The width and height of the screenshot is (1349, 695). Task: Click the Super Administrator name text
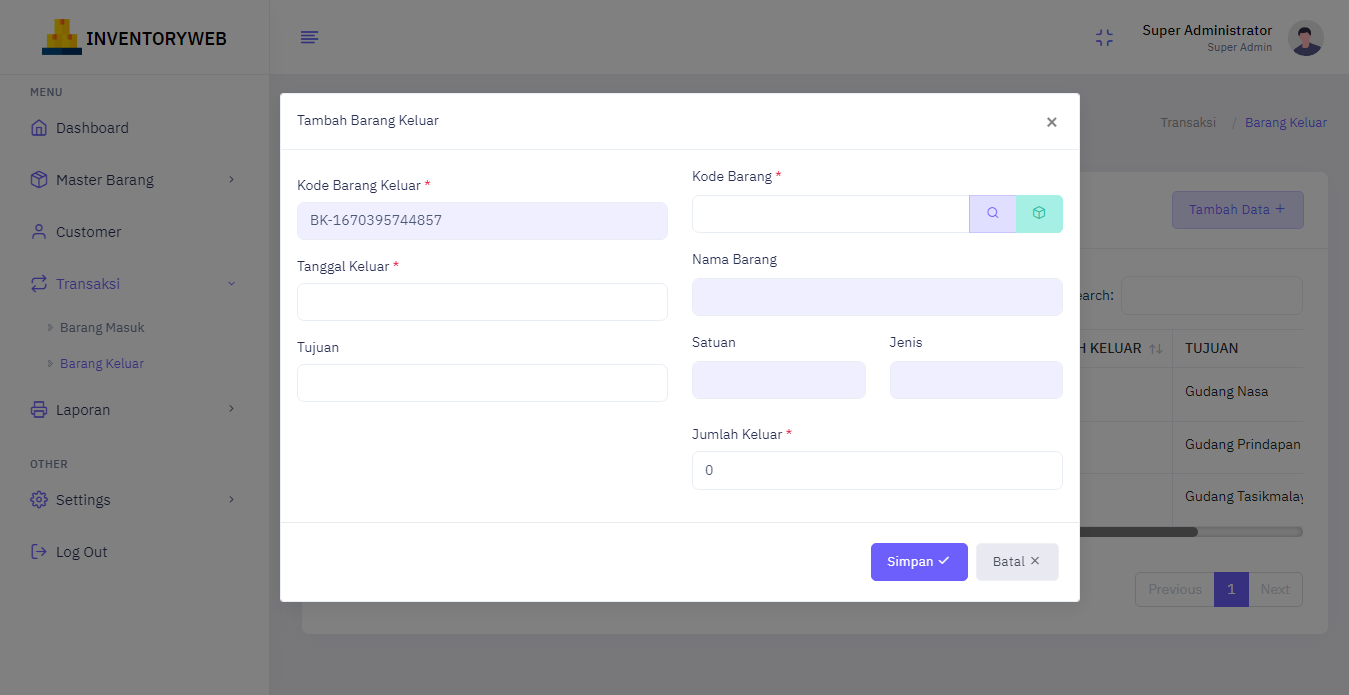pyautogui.click(x=1207, y=30)
